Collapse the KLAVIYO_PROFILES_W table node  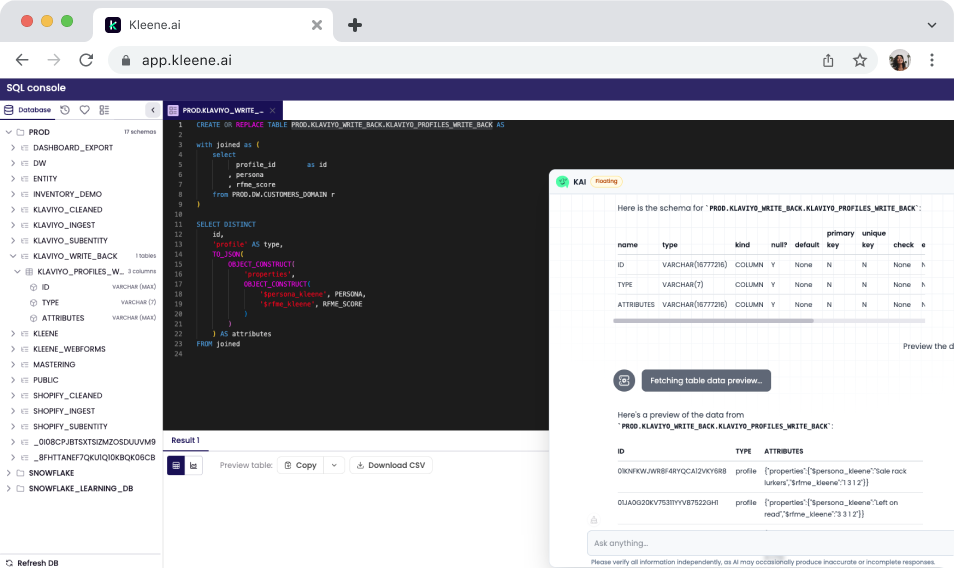(18, 272)
